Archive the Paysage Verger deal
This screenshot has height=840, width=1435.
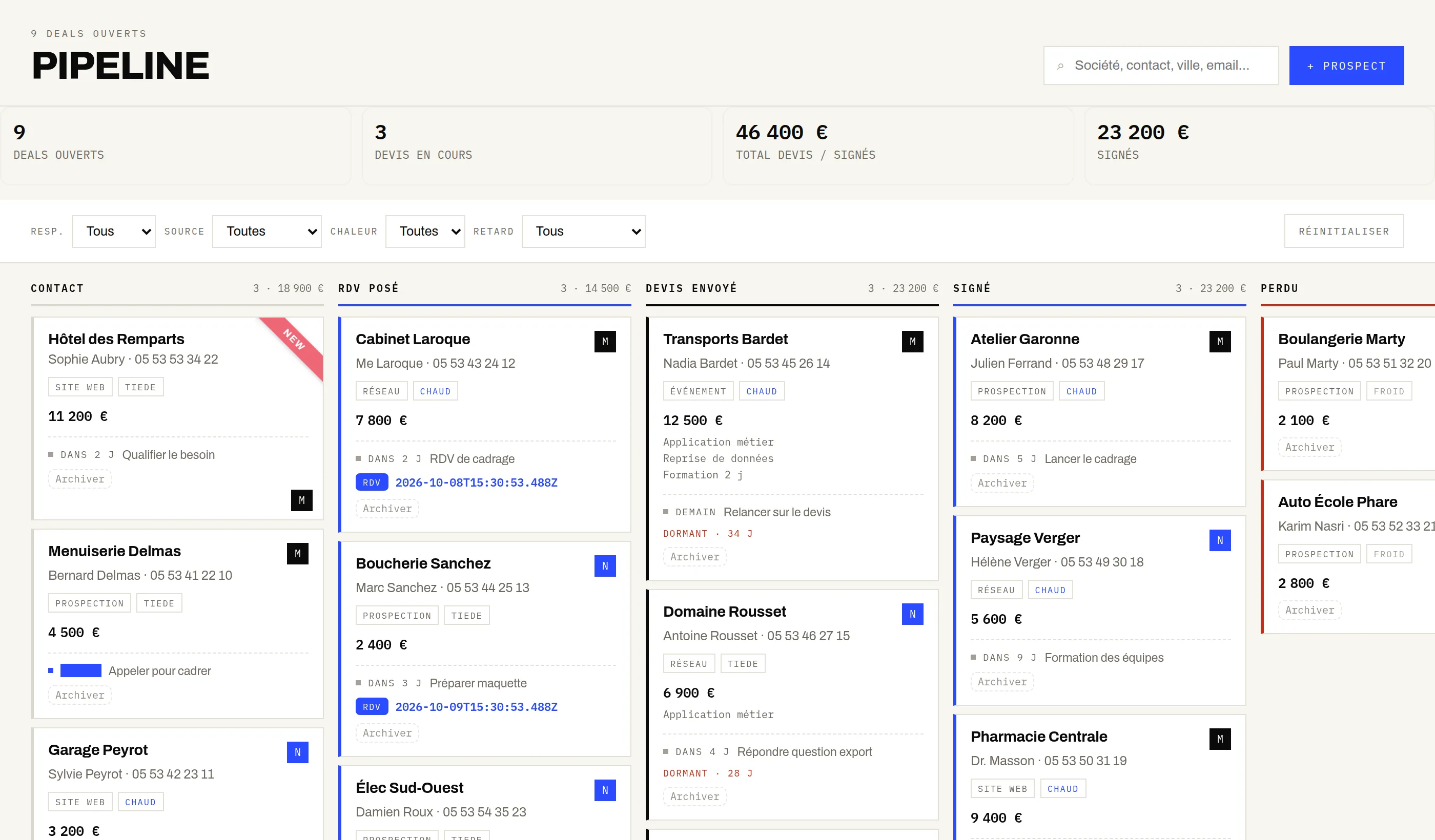(x=1002, y=682)
